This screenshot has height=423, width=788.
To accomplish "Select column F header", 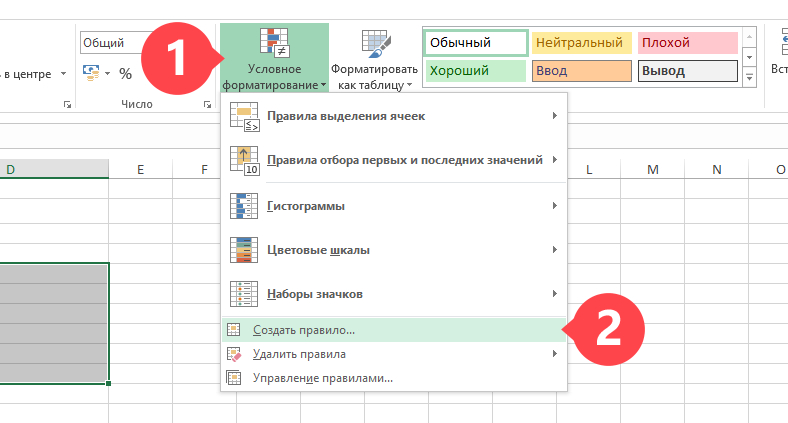I will tap(205, 170).
